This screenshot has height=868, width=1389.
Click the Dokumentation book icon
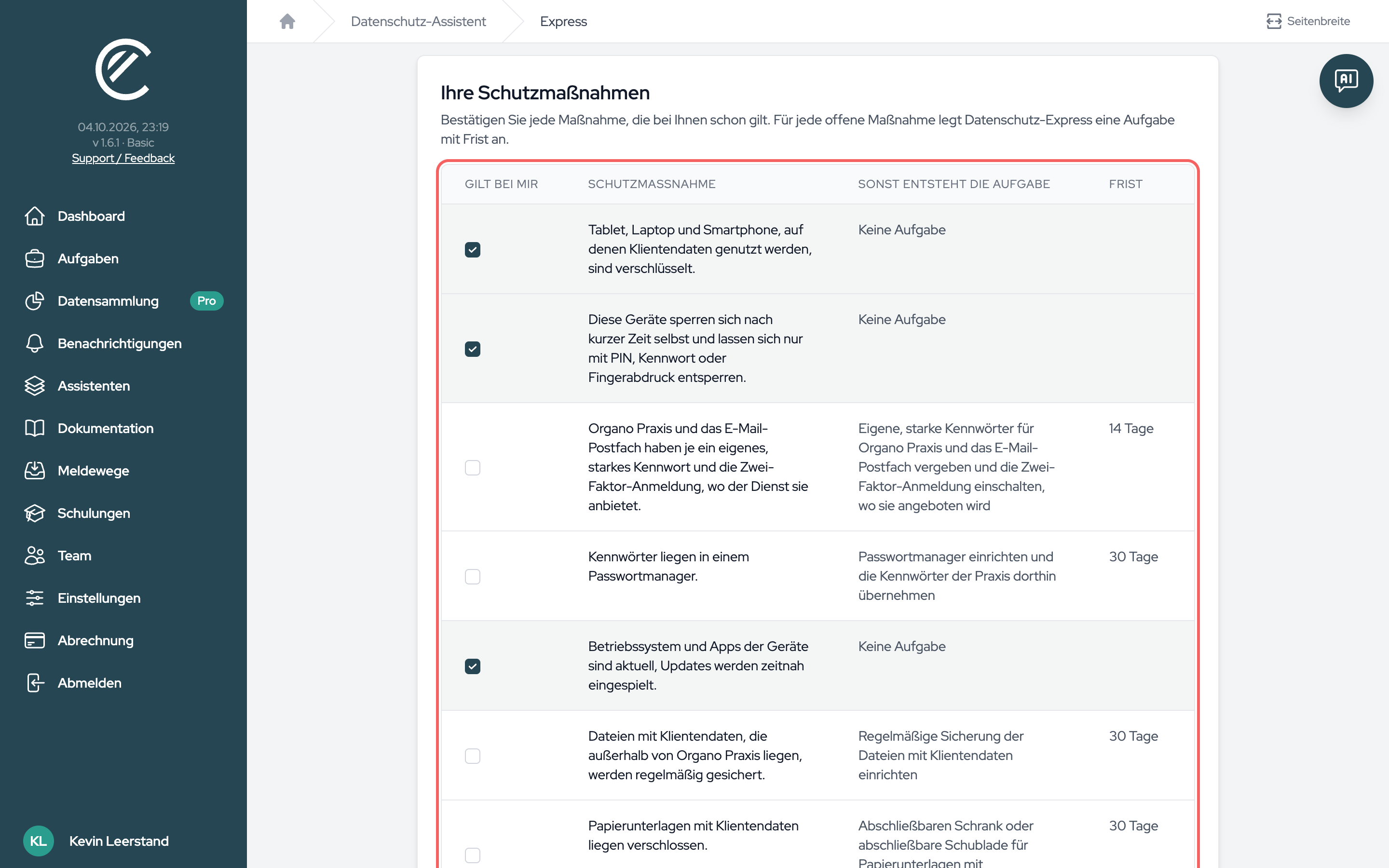pyautogui.click(x=34, y=428)
